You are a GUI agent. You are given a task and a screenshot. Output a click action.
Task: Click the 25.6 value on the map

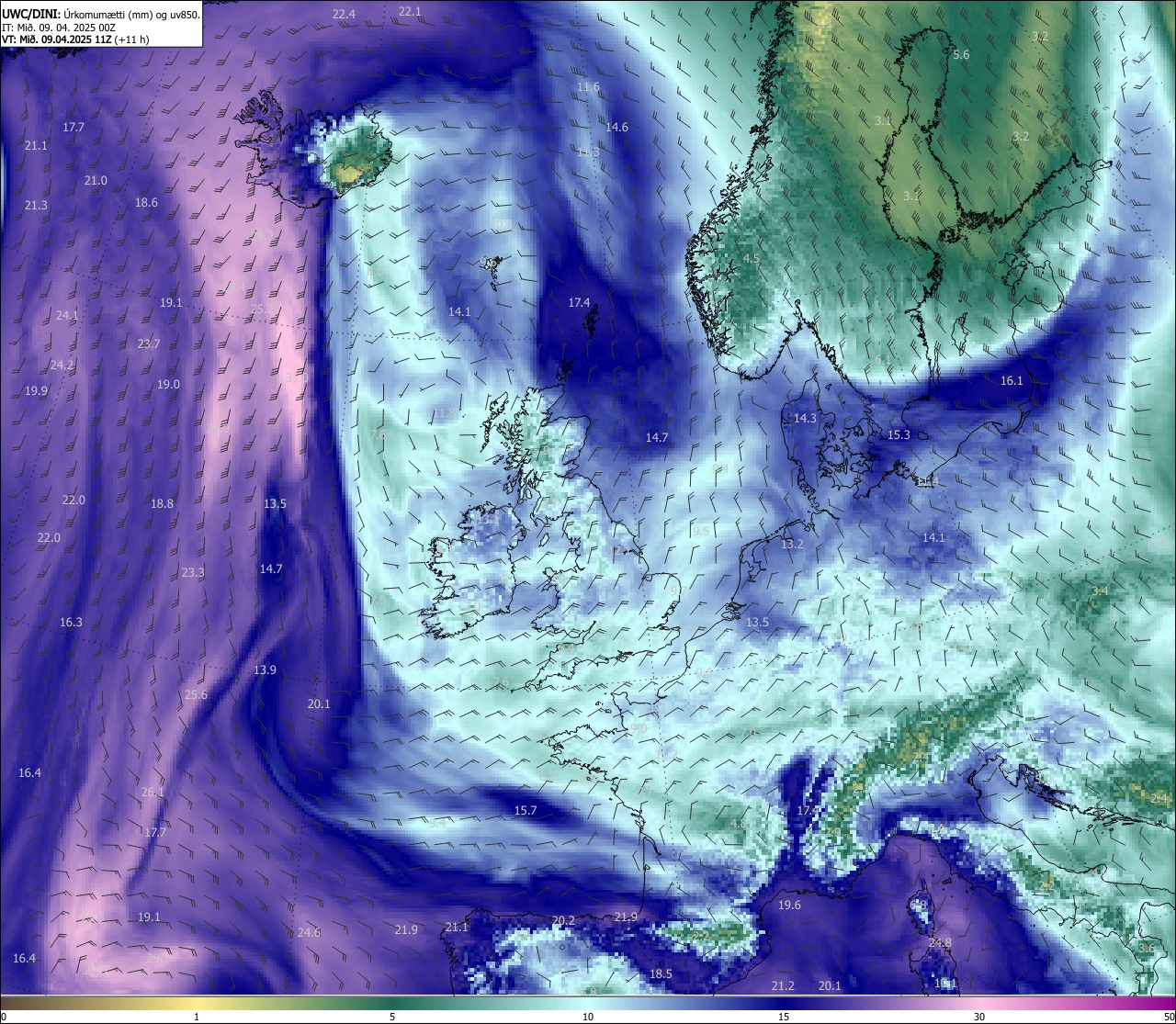coord(196,695)
